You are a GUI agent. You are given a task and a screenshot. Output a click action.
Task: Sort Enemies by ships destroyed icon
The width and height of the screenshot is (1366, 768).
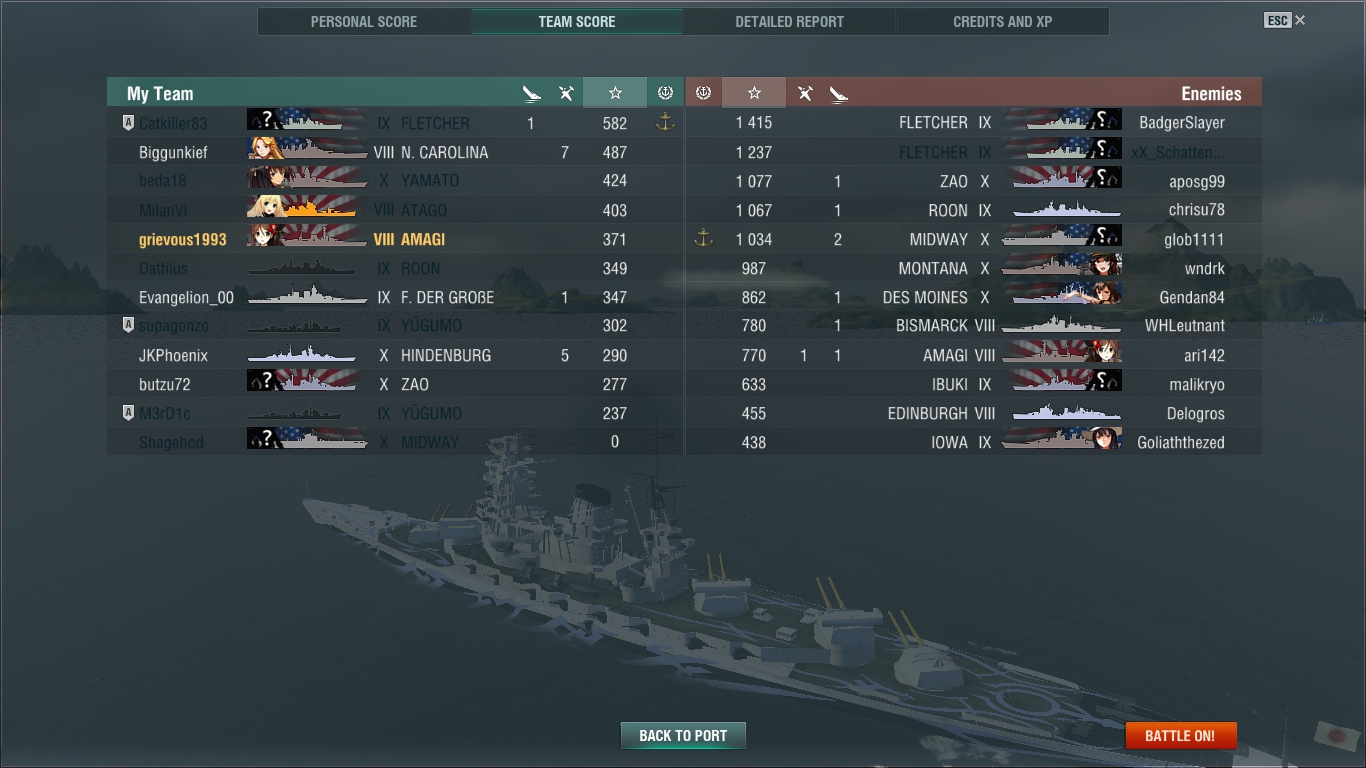click(838, 94)
